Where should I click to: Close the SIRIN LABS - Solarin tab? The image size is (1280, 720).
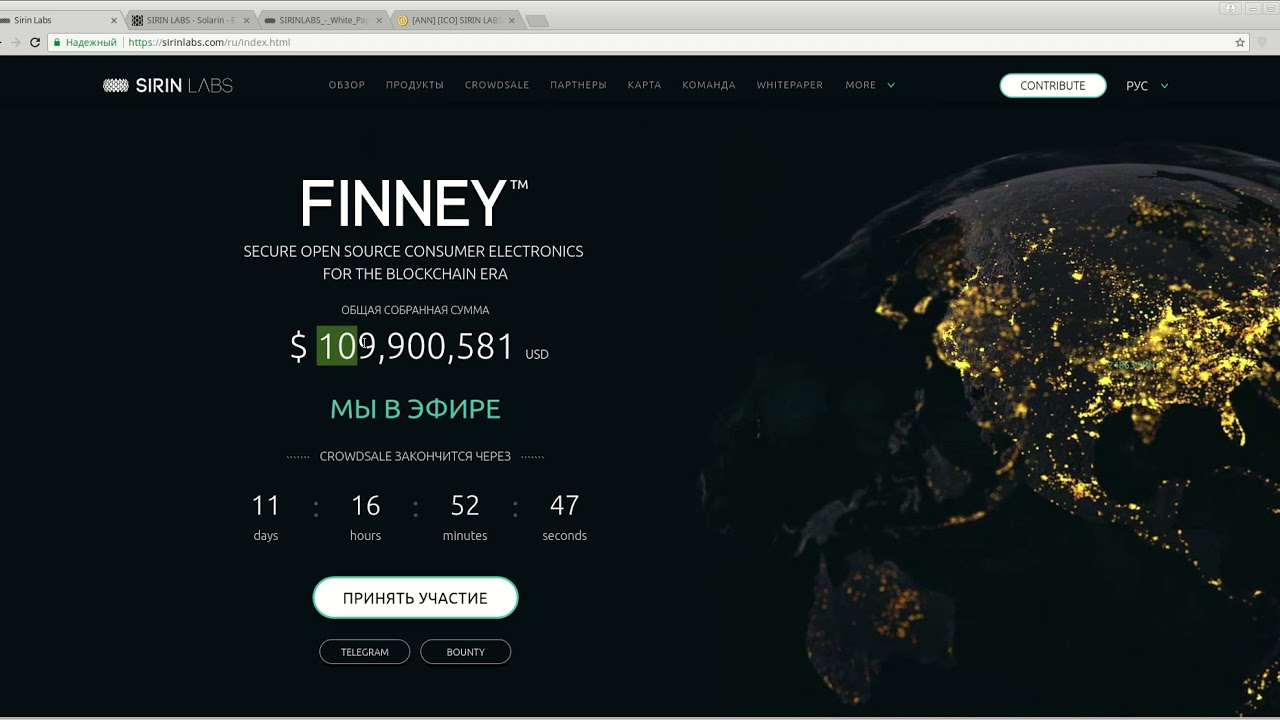(x=247, y=20)
